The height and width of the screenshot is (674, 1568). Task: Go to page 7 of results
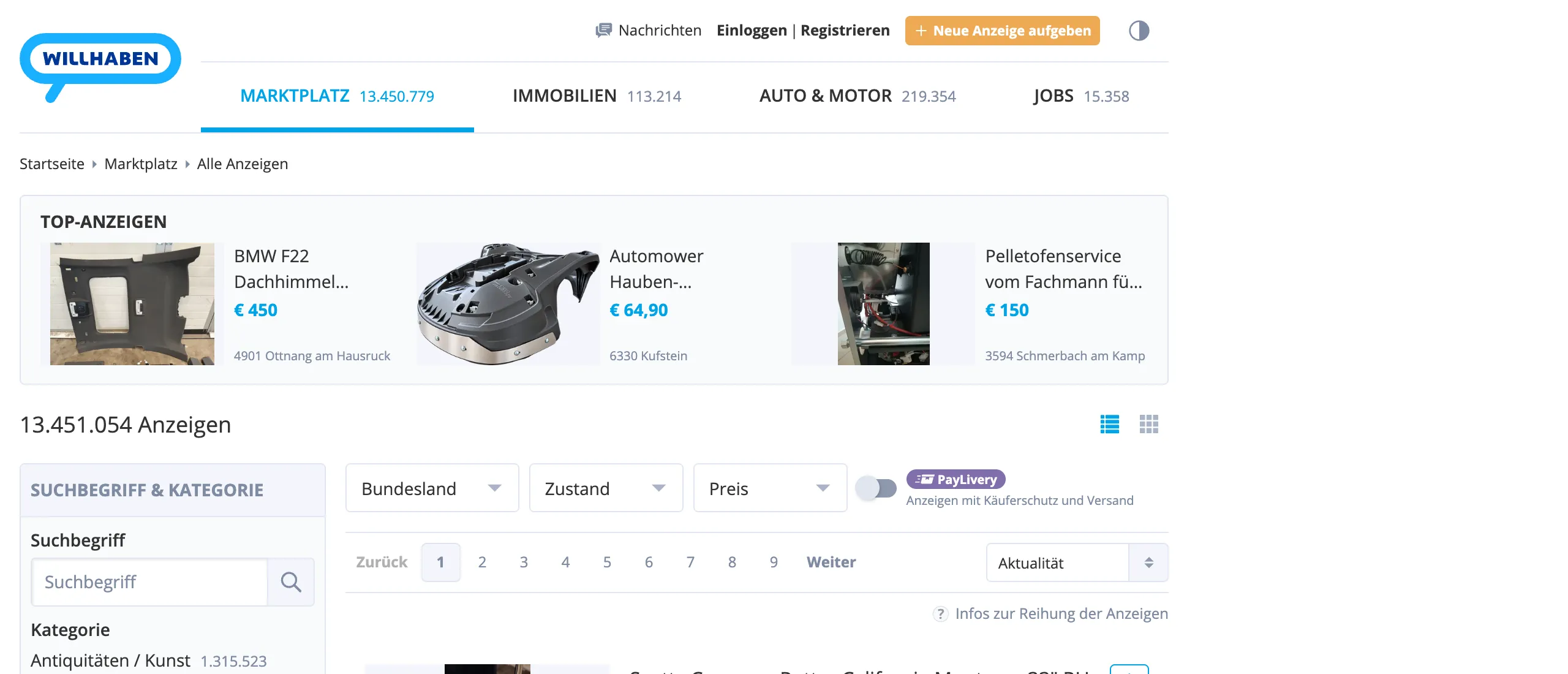point(690,562)
